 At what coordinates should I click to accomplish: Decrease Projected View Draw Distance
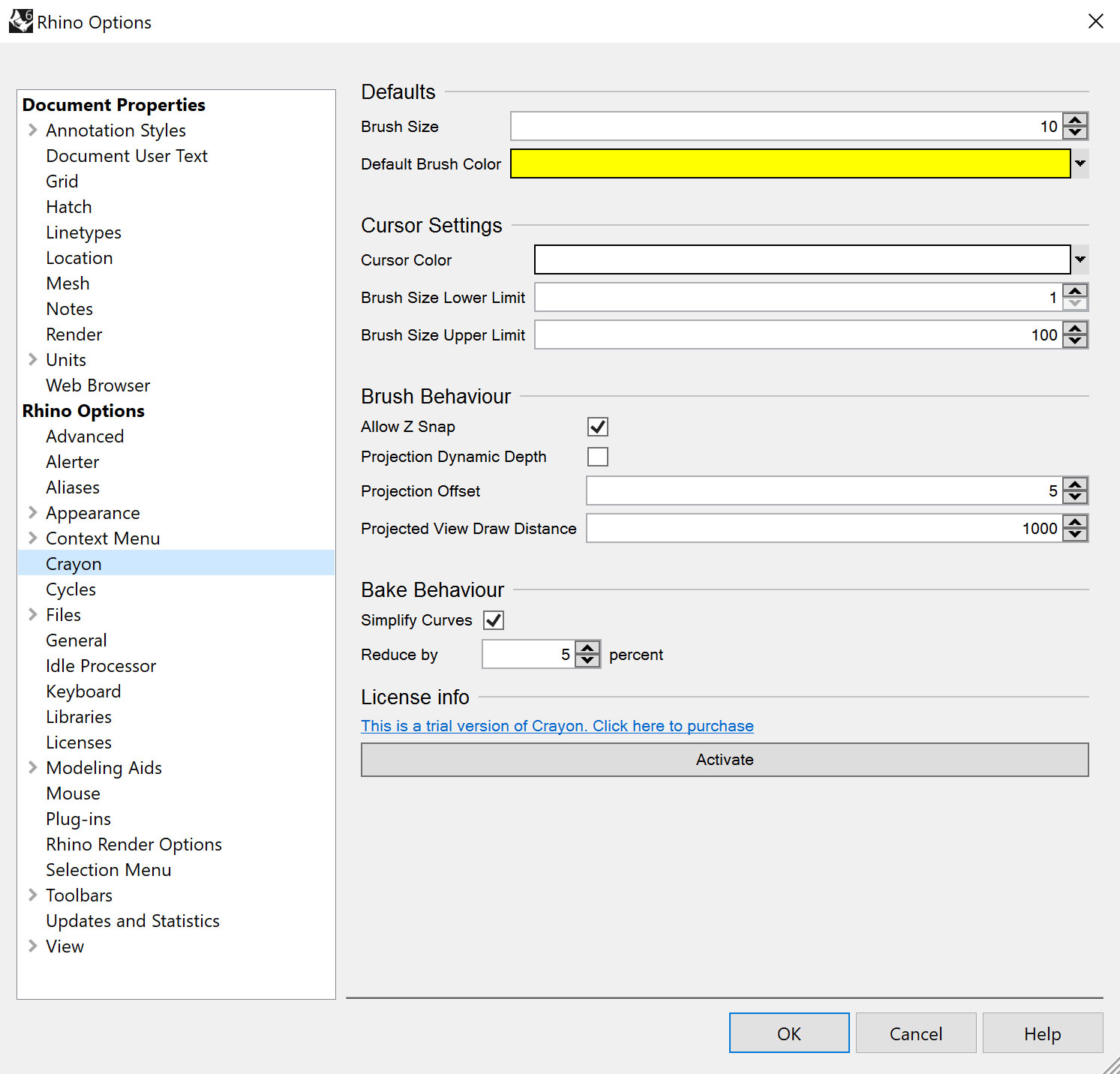[x=1075, y=535]
